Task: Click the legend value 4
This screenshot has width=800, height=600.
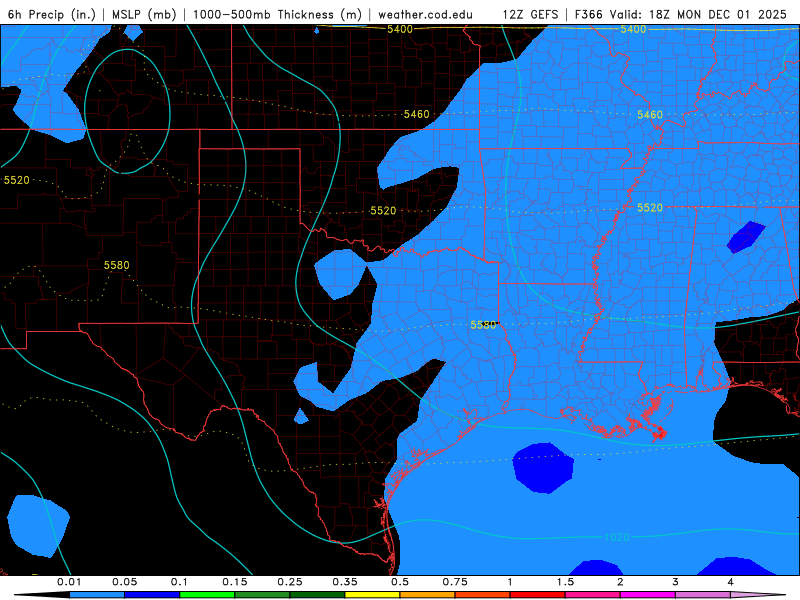Action: [x=731, y=582]
